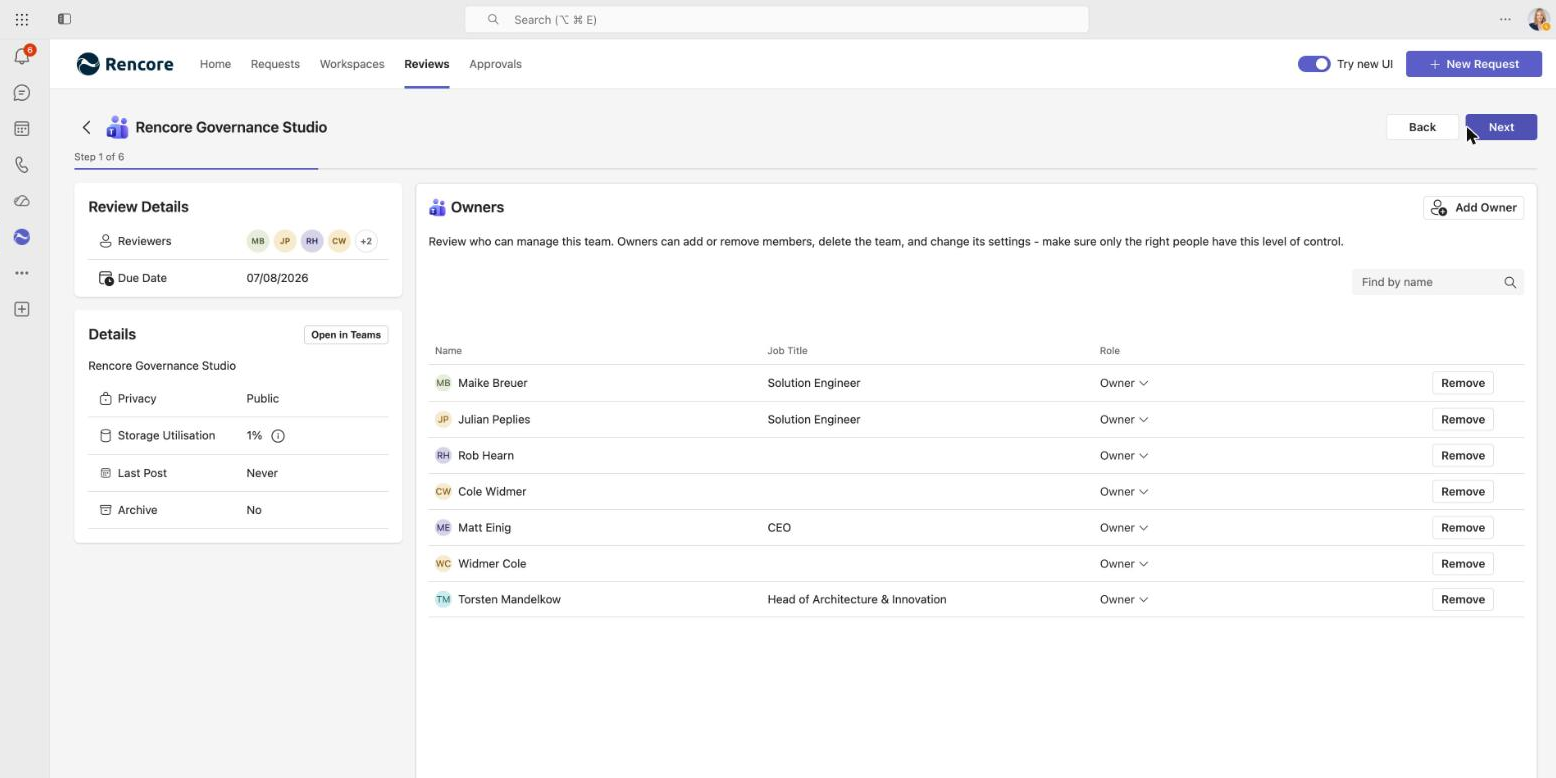This screenshot has width=1556, height=778.
Task: Go to the Home tab
Action: (x=215, y=64)
